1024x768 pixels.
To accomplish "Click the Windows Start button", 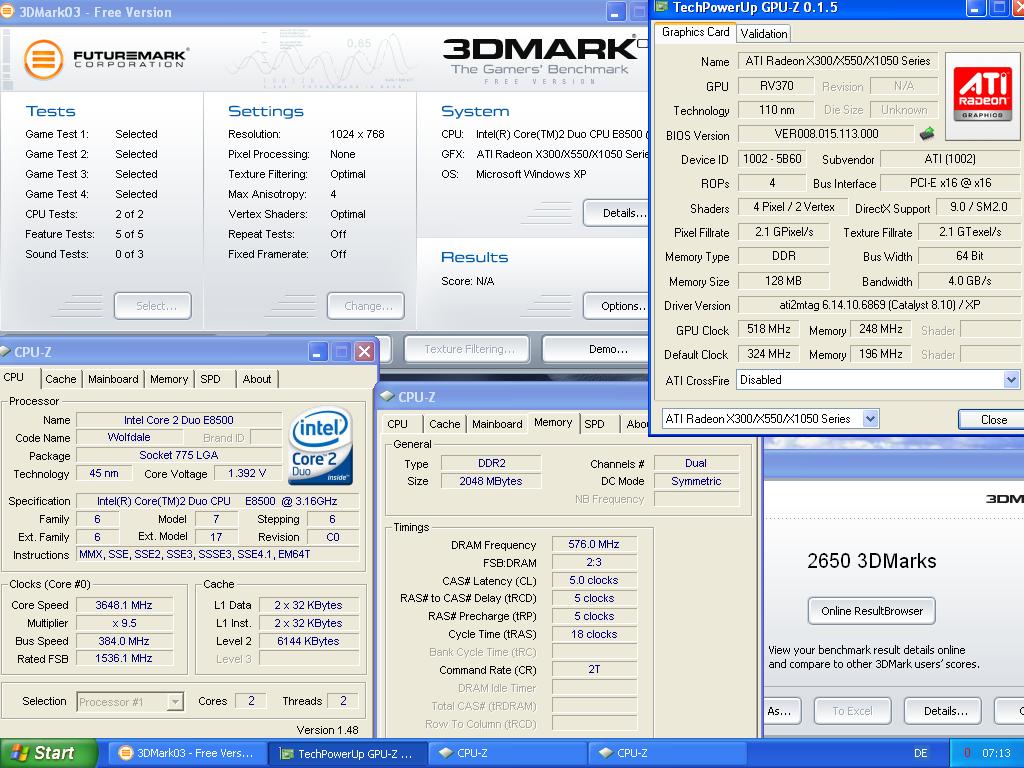I will [49, 753].
